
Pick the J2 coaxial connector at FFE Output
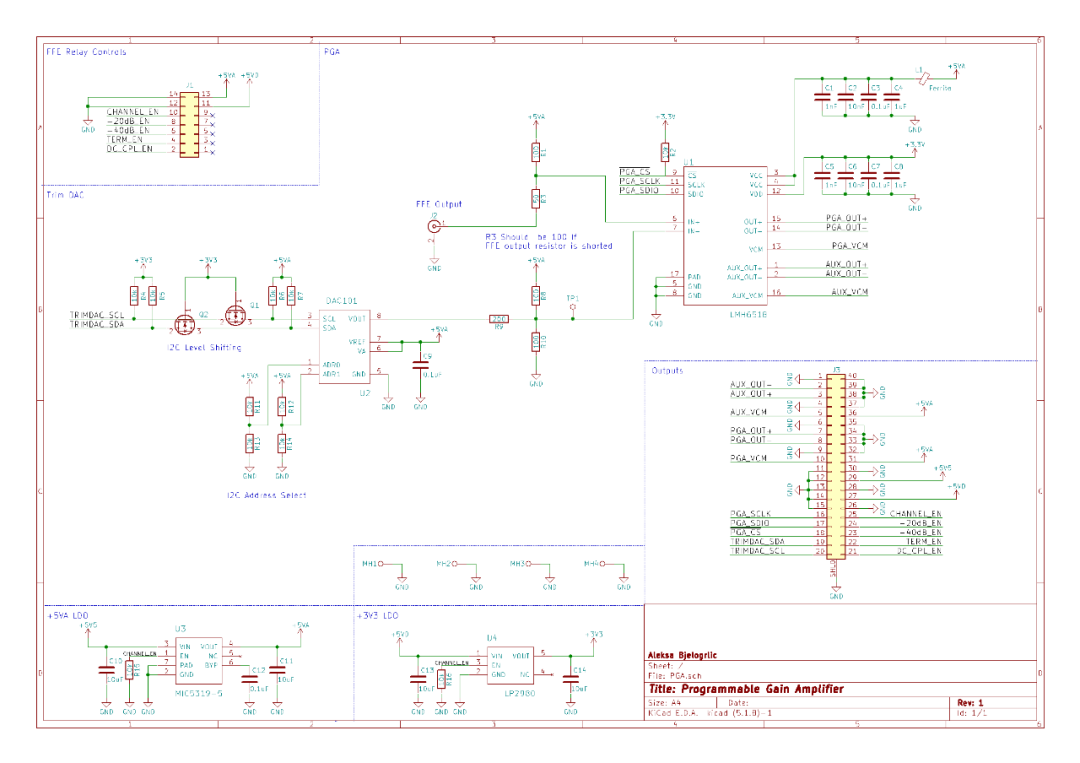coord(434,225)
